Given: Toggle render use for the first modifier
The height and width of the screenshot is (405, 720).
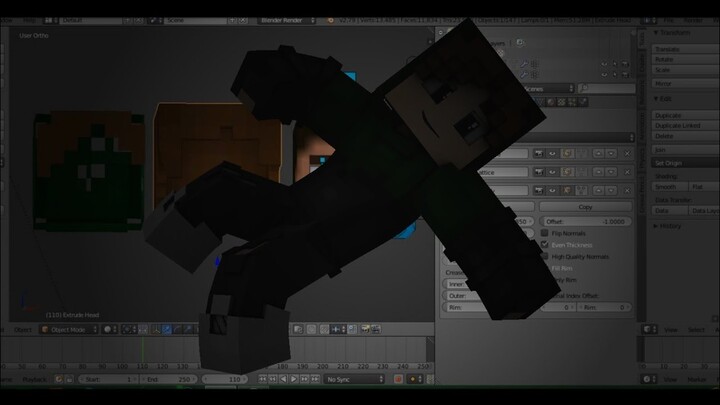Looking at the screenshot, I should [x=539, y=153].
